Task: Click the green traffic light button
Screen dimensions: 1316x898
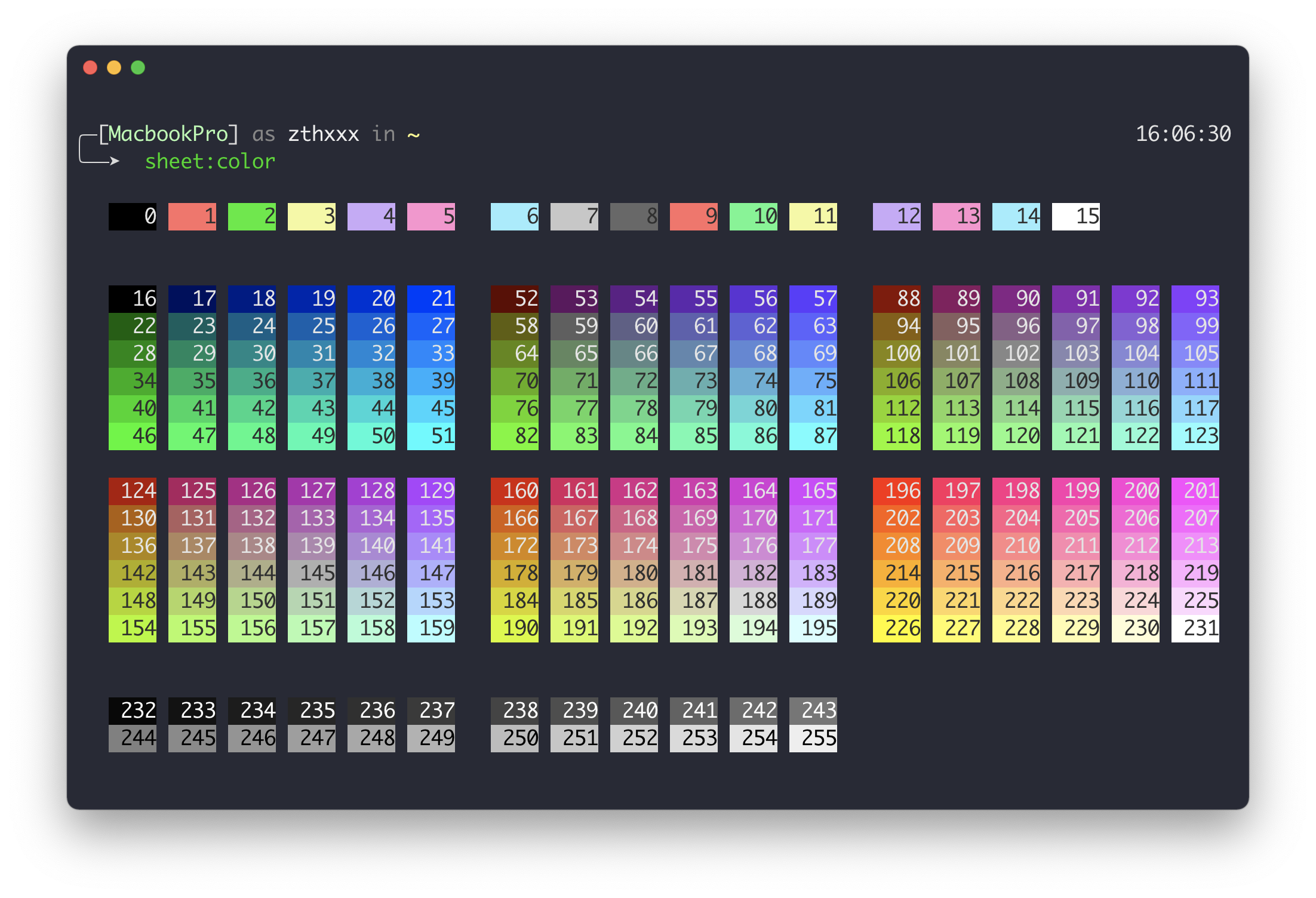Action: tap(138, 67)
